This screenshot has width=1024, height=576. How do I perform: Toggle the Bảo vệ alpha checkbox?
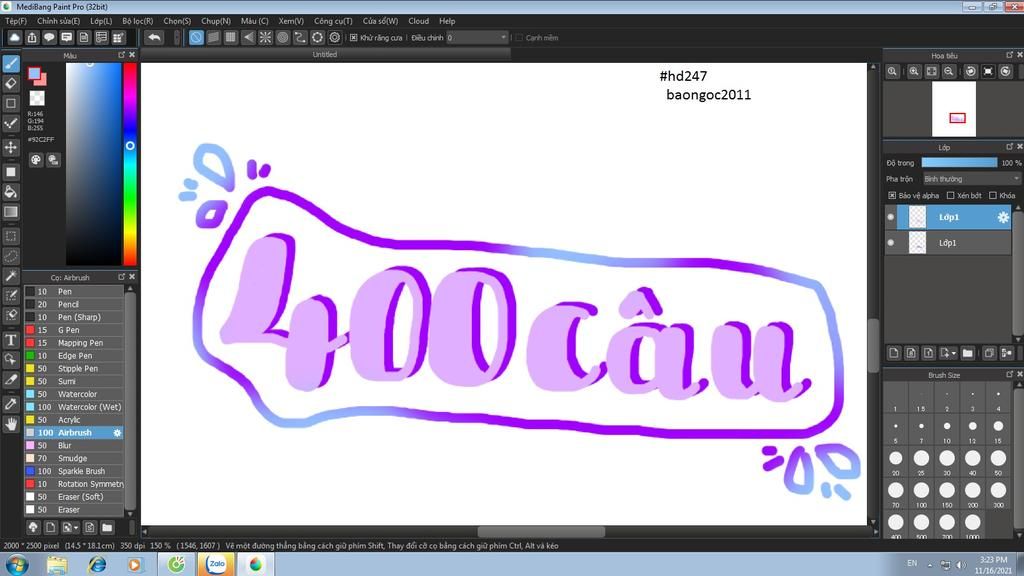pos(892,195)
